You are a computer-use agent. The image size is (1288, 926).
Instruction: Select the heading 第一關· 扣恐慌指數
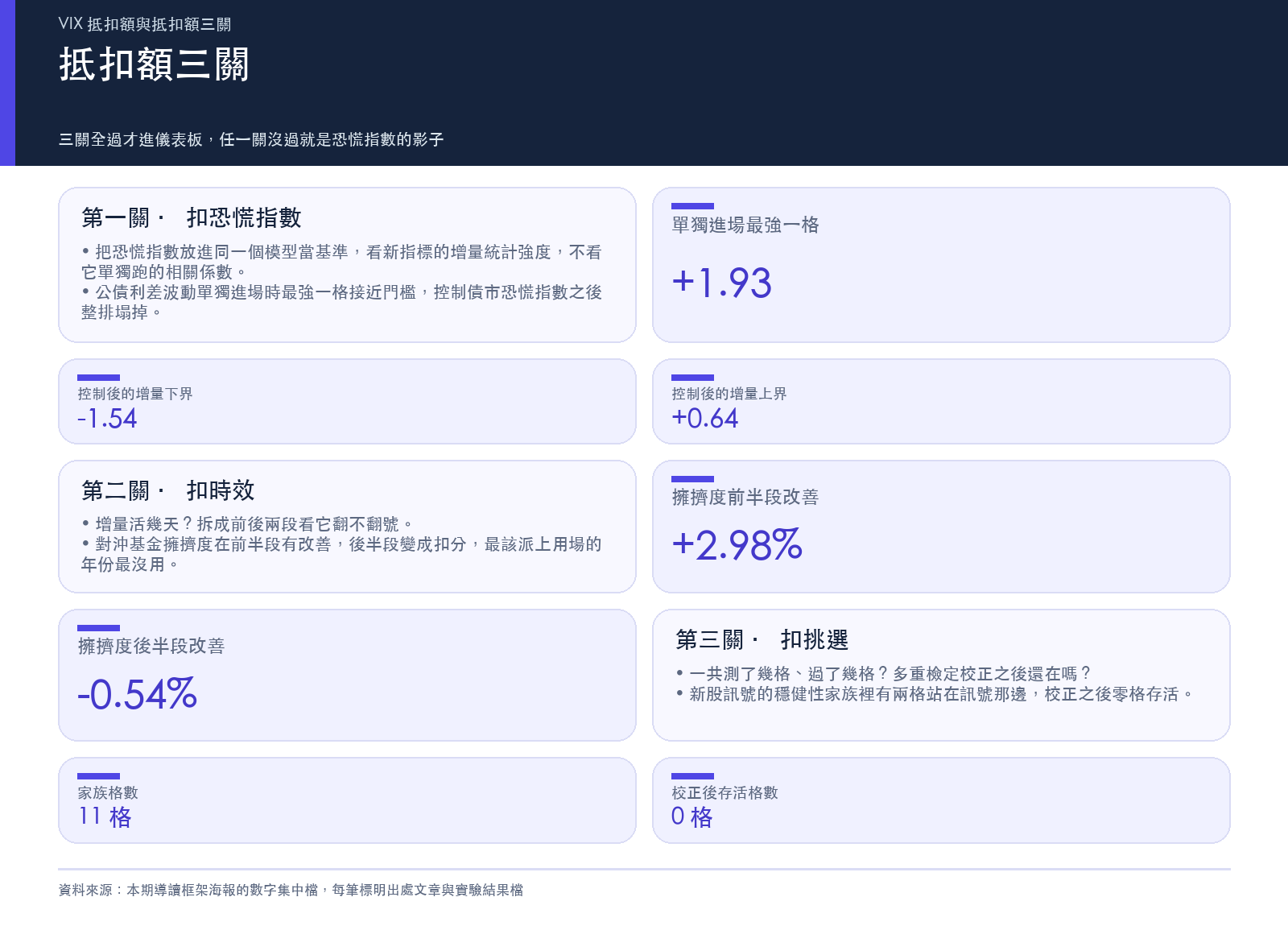[192, 217]
